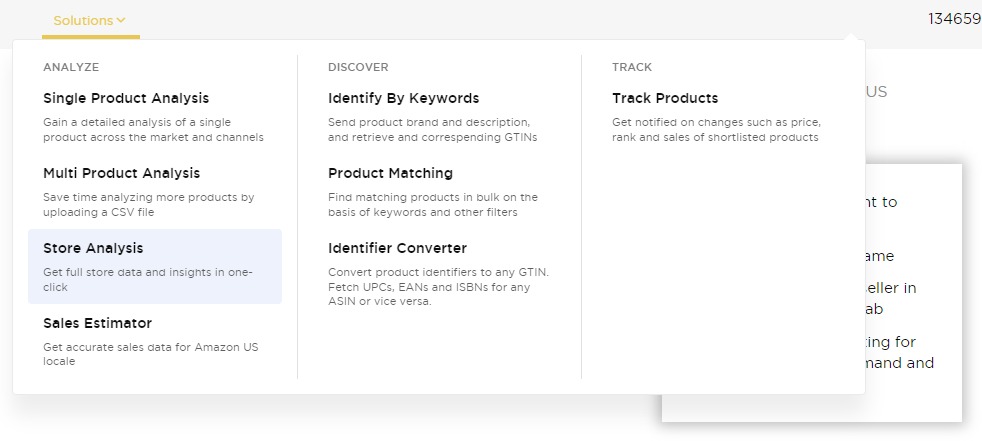Click the TRACK section heading
The height and width of the screenshot is (441, 982).
point(632,67)
